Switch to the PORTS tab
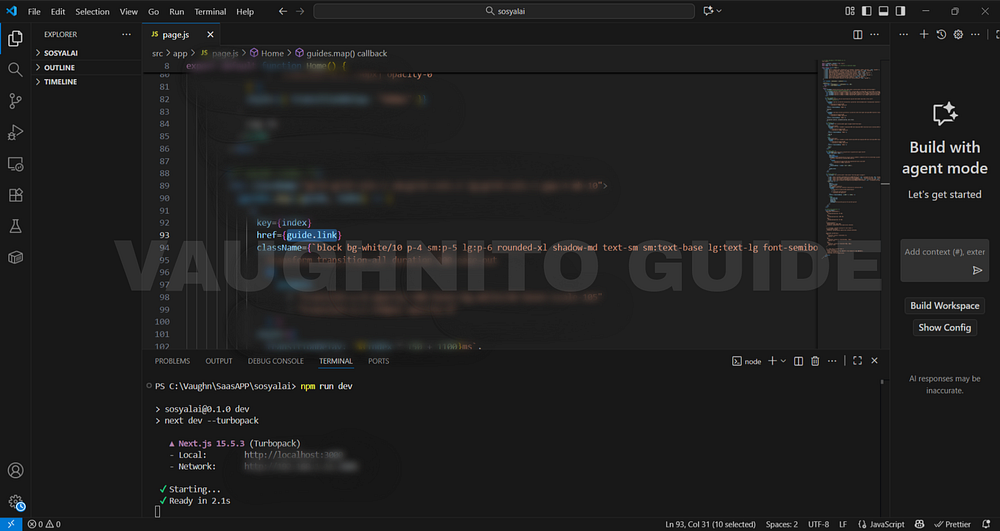This screenshot has height=531, width=1000. coord(378,361)
